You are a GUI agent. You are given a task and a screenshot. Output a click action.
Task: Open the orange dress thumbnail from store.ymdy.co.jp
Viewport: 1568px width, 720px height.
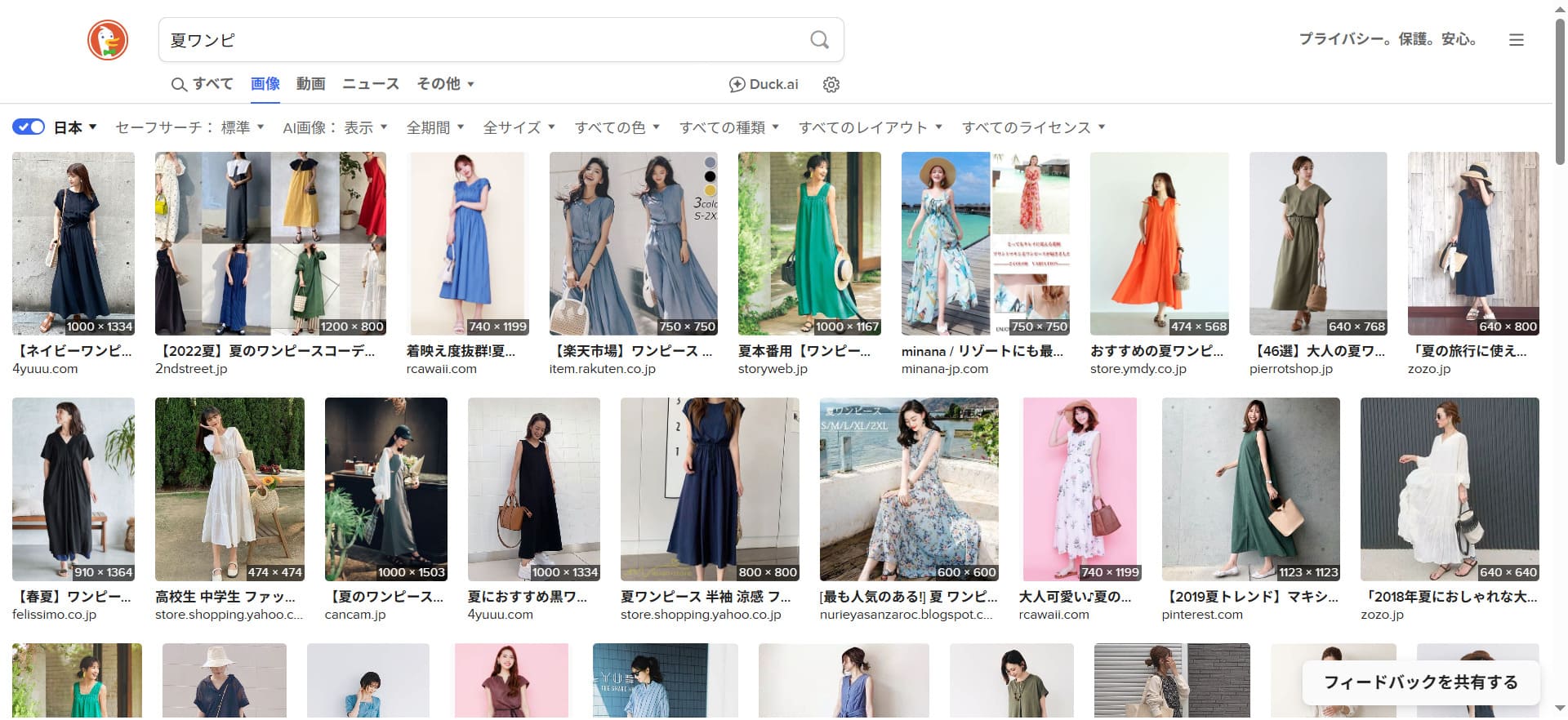pos(1160,243)
